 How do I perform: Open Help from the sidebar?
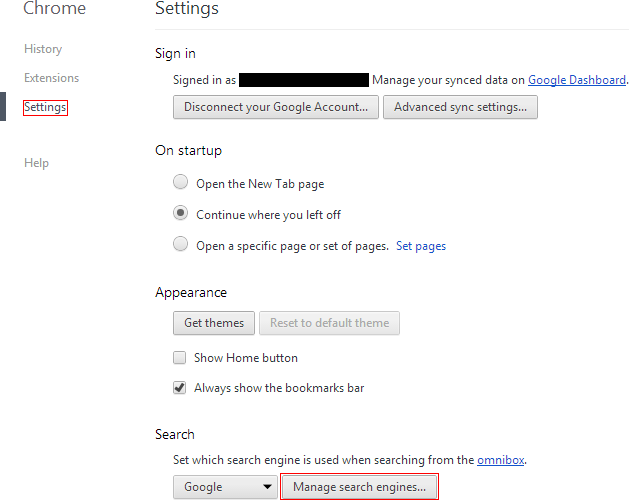[x=37, y=163]
